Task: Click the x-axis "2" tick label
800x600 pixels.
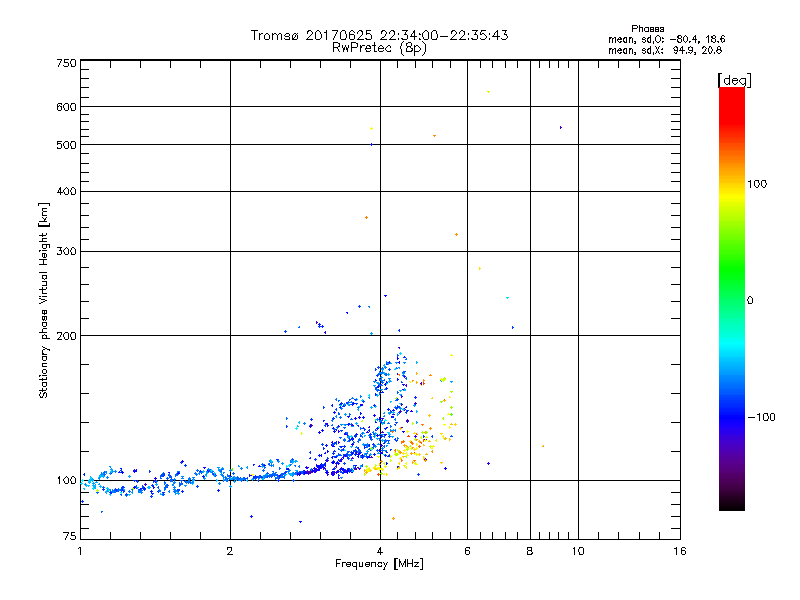Action: click(230, 551)
